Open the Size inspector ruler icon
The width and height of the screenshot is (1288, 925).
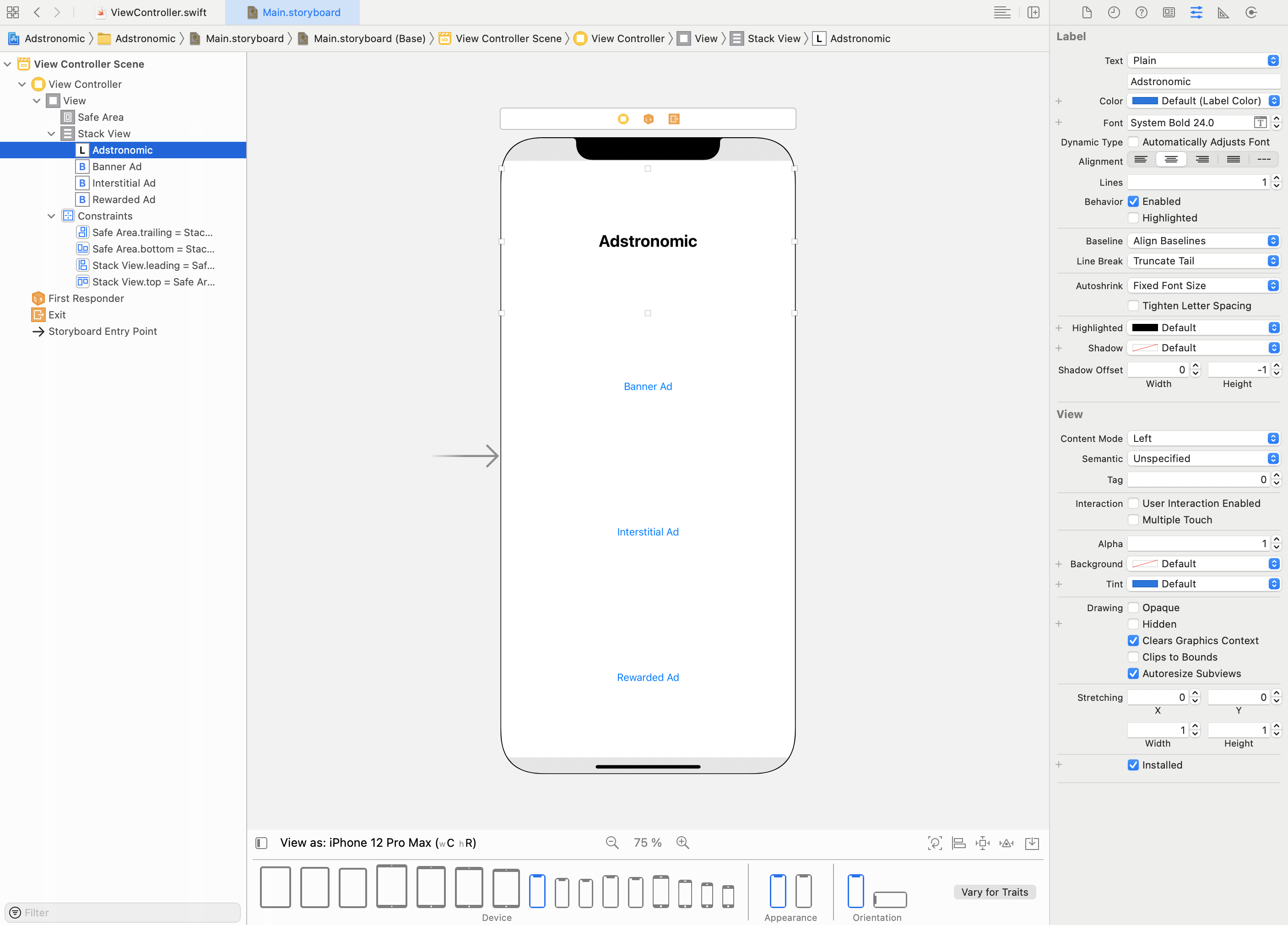tap(1223, 12)
